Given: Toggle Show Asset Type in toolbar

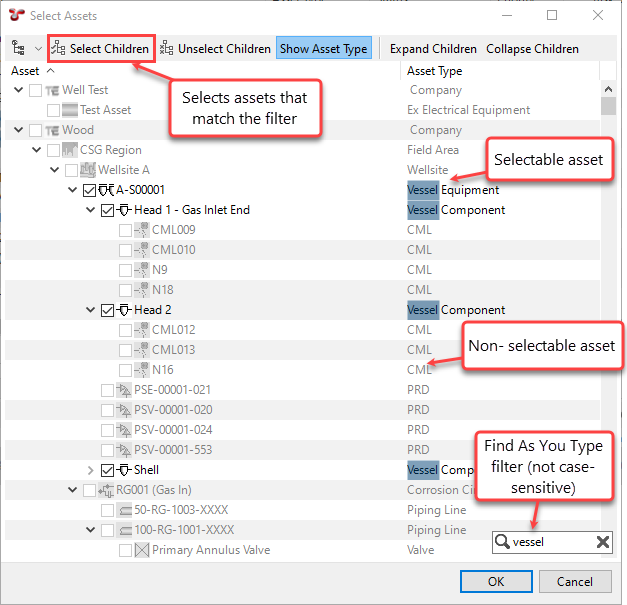Looking at the screenshot, I should tap(323, 48).
